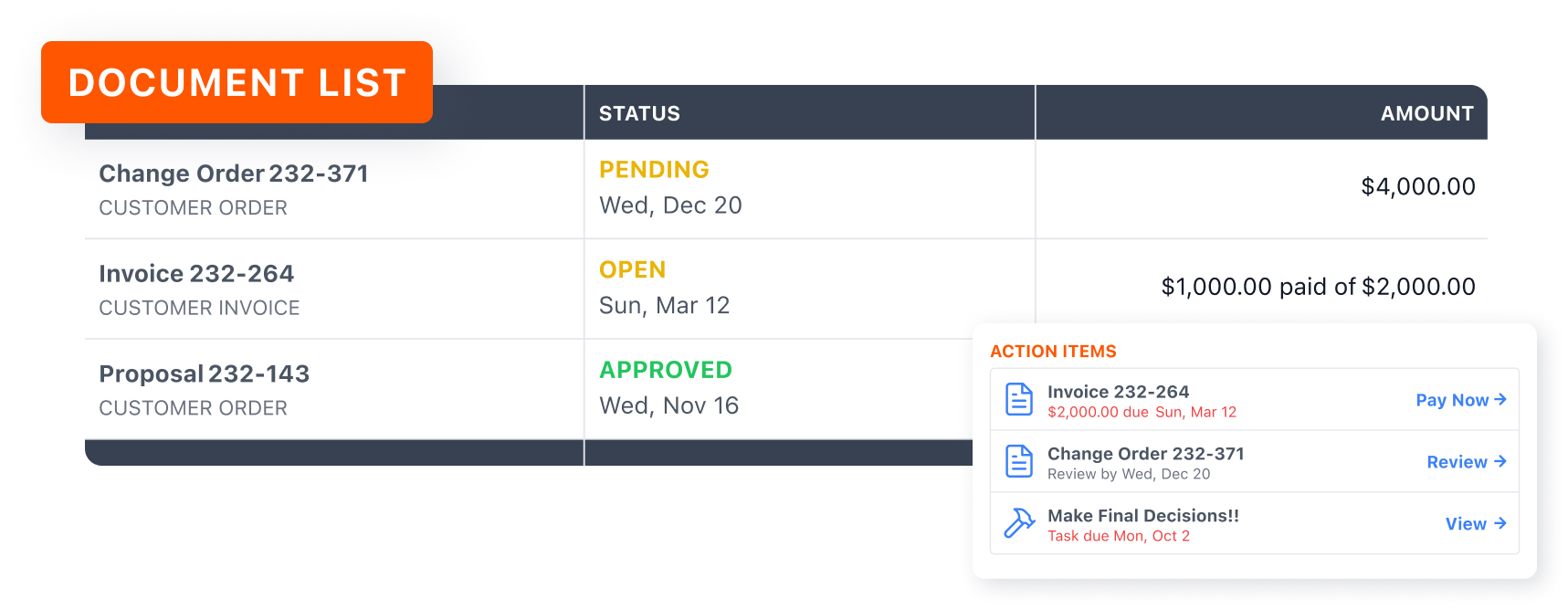Click the APPROVED status of the proposal
Viewport: 1568px width, 610px height.
(666, 370)
